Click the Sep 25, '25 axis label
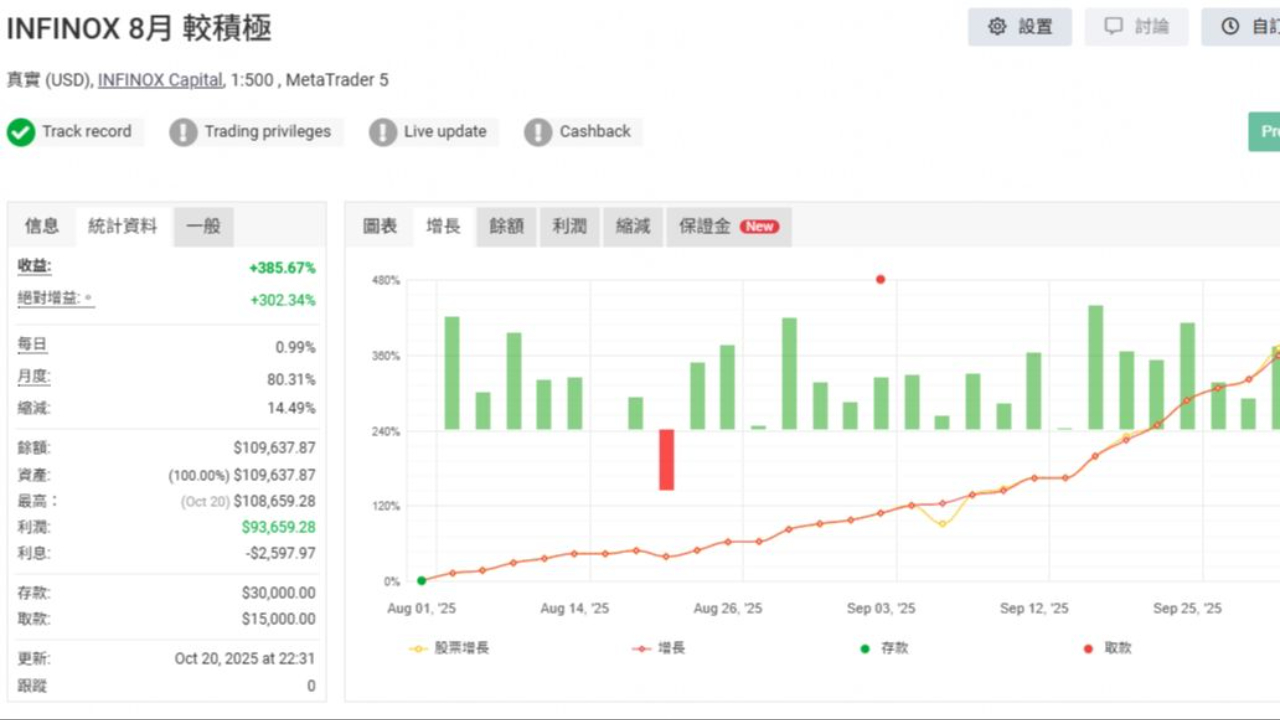Screen dimensions: 1280x720 click(x=1187, y=608)
